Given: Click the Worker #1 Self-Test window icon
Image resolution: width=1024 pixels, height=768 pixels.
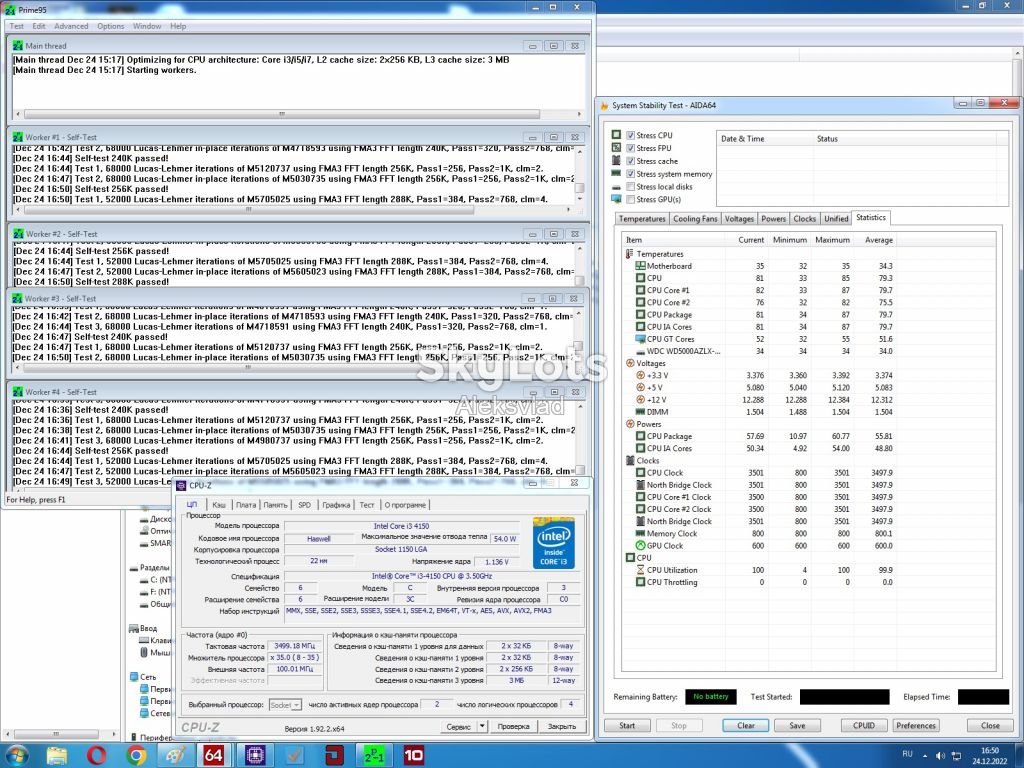Looking at the screenshot, I should pyautogui.click(x=18, y=137).
